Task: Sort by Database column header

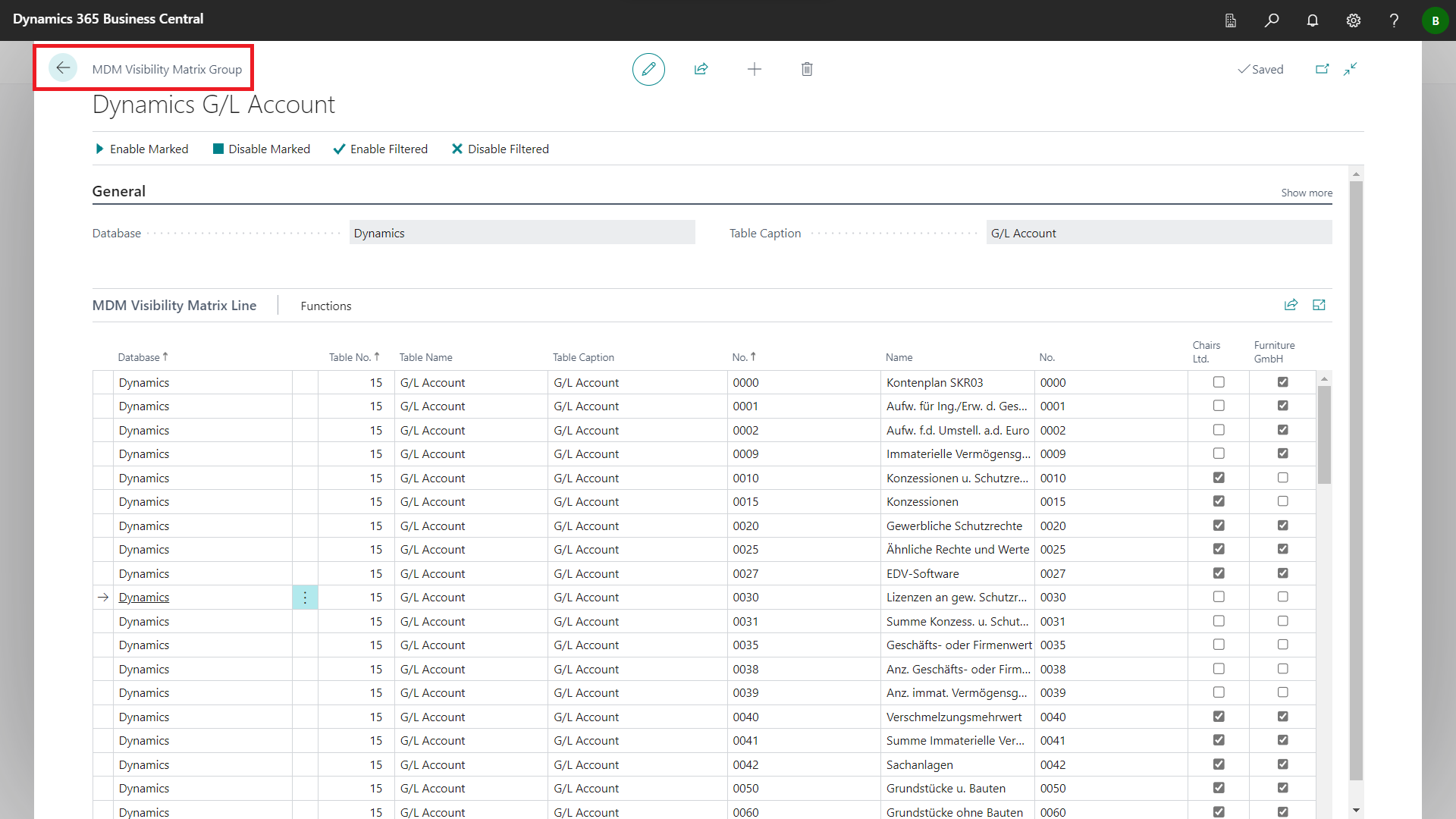Action: click(x=143, y=357)
